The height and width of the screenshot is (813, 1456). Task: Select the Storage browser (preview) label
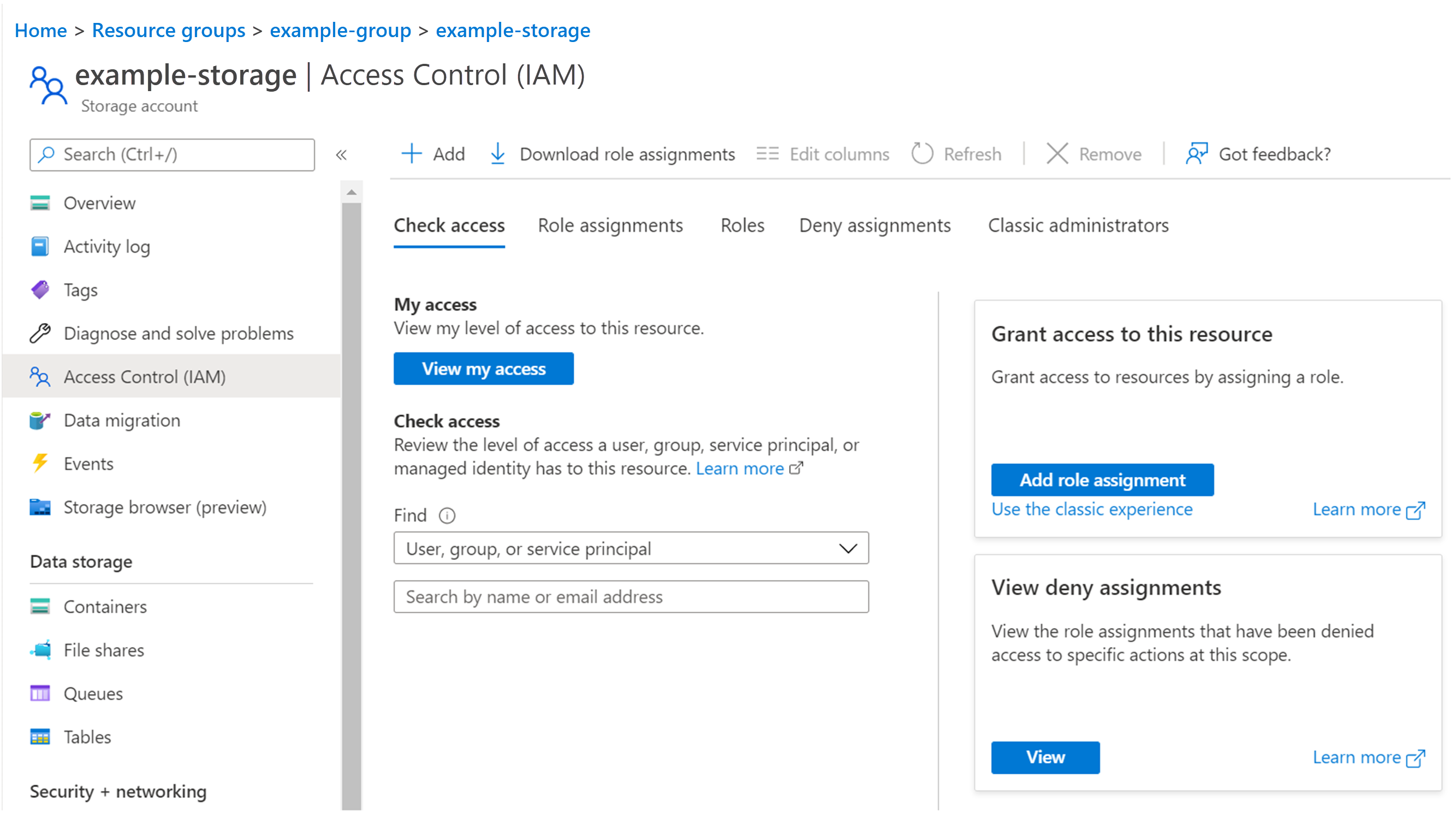pyautogui.click(x=165, y=507)
